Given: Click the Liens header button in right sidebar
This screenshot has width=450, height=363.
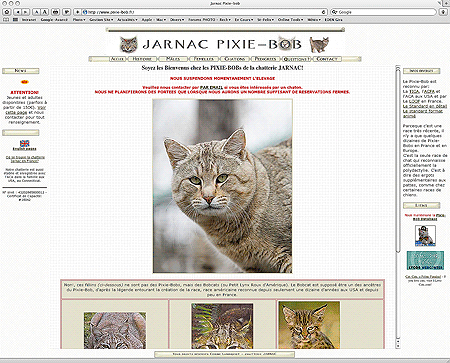Looking at the screenshot, I should [422, 205].
